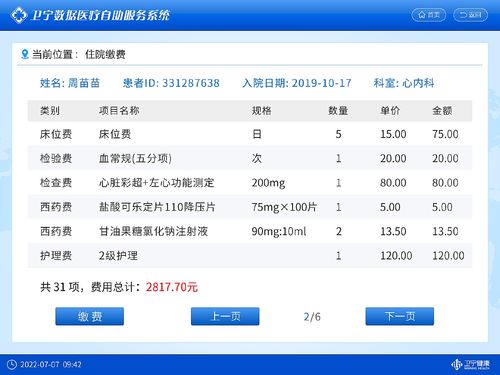Select the 2级护理 item name
Screen dimensions: 500x375
tap(118, 256)
